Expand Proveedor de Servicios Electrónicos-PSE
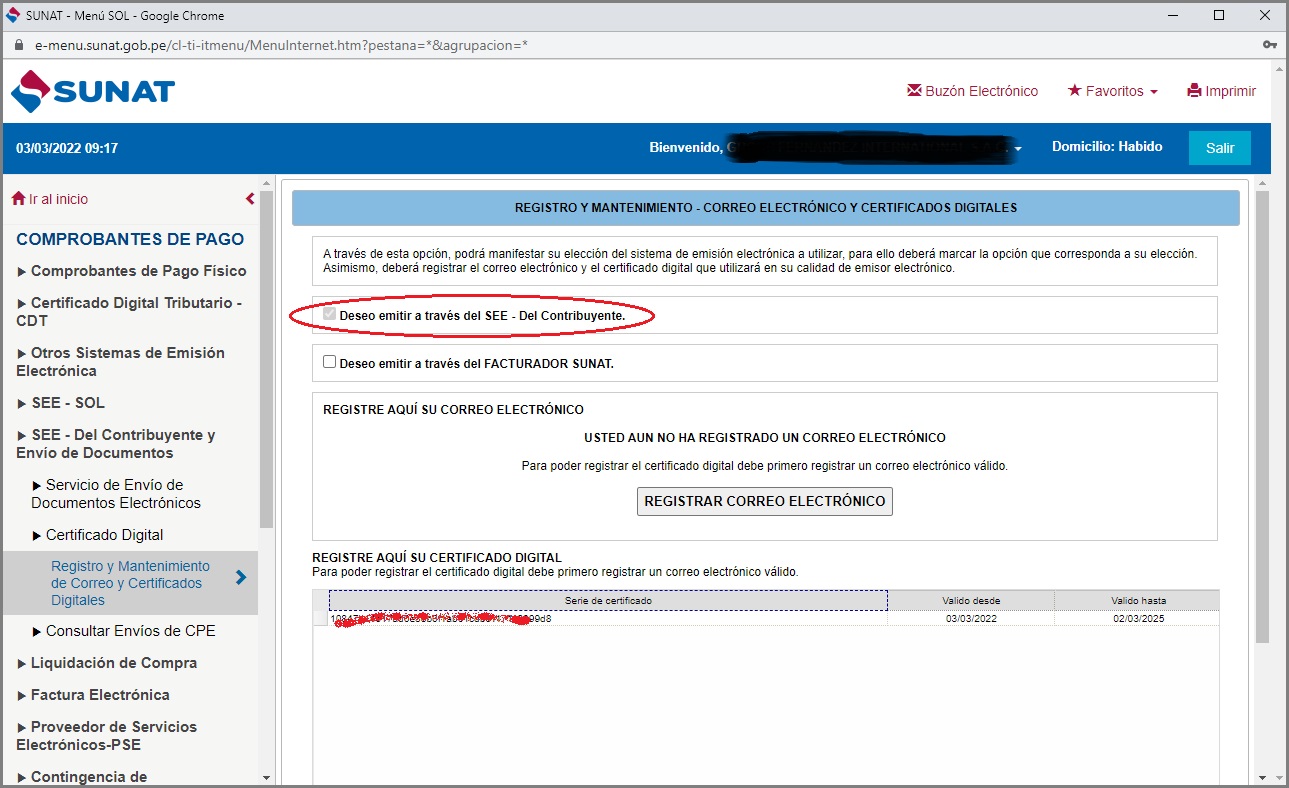The width and height of the screenshot is (1289, 788). (107, 736)
